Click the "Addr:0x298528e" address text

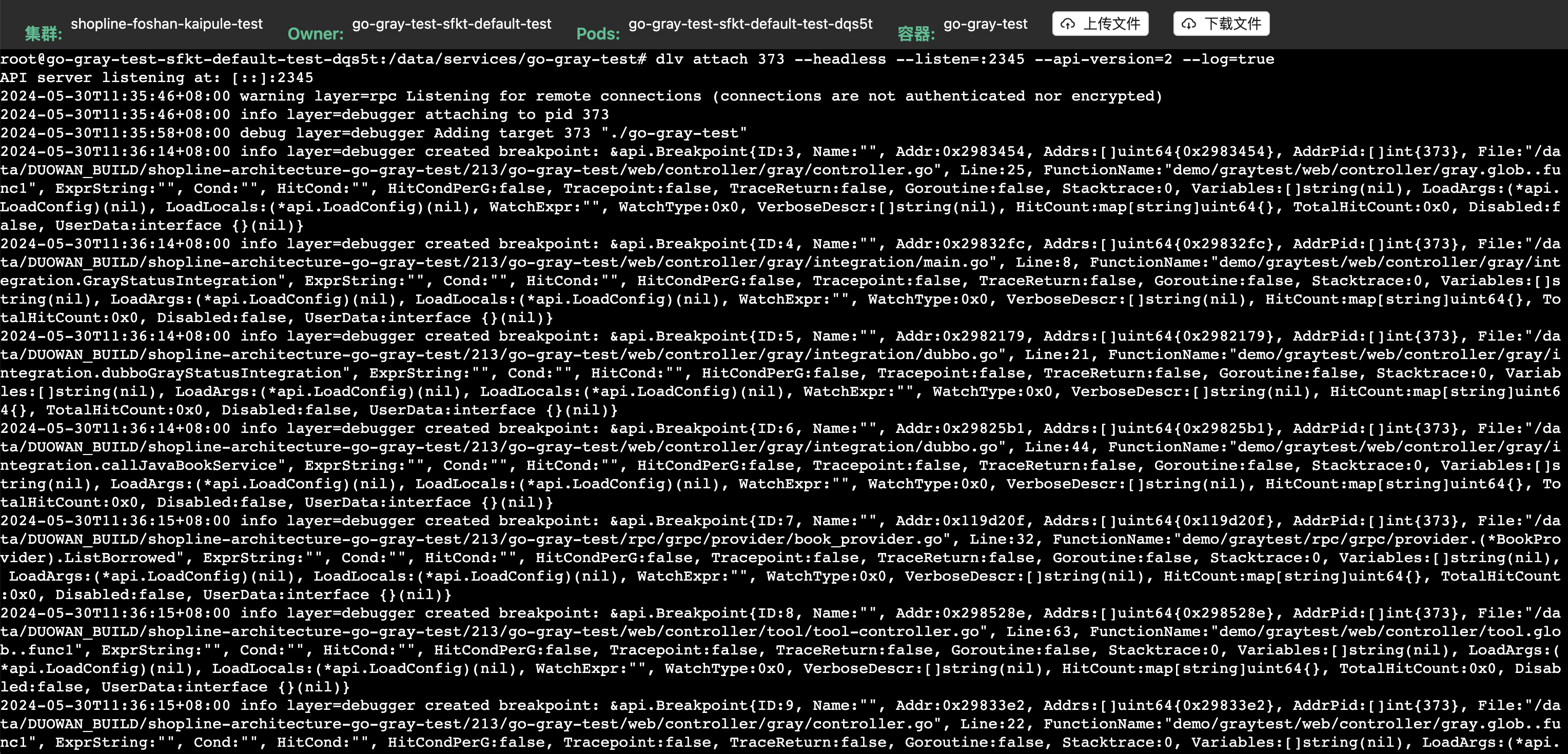coord(961,613)
